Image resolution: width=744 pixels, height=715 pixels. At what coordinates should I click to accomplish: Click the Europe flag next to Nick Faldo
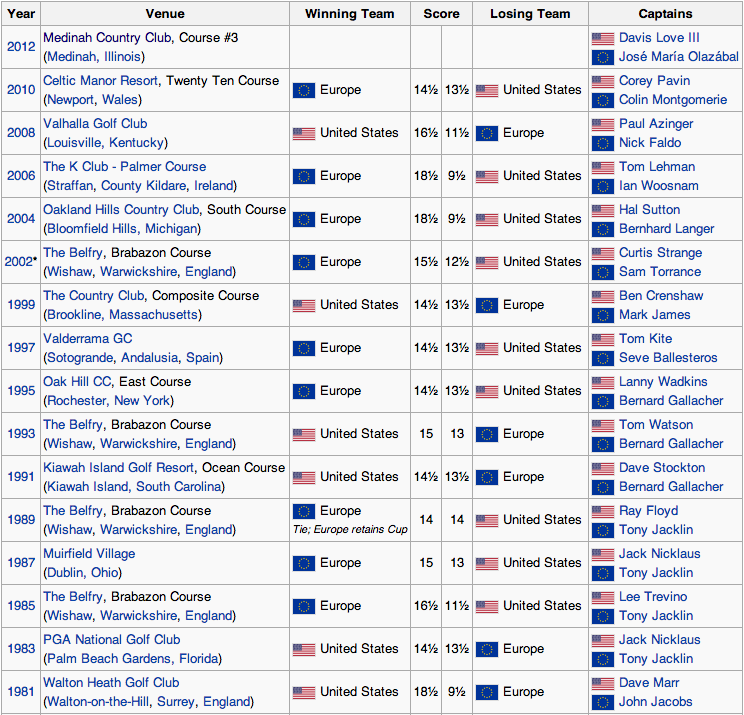pos(603,143)
